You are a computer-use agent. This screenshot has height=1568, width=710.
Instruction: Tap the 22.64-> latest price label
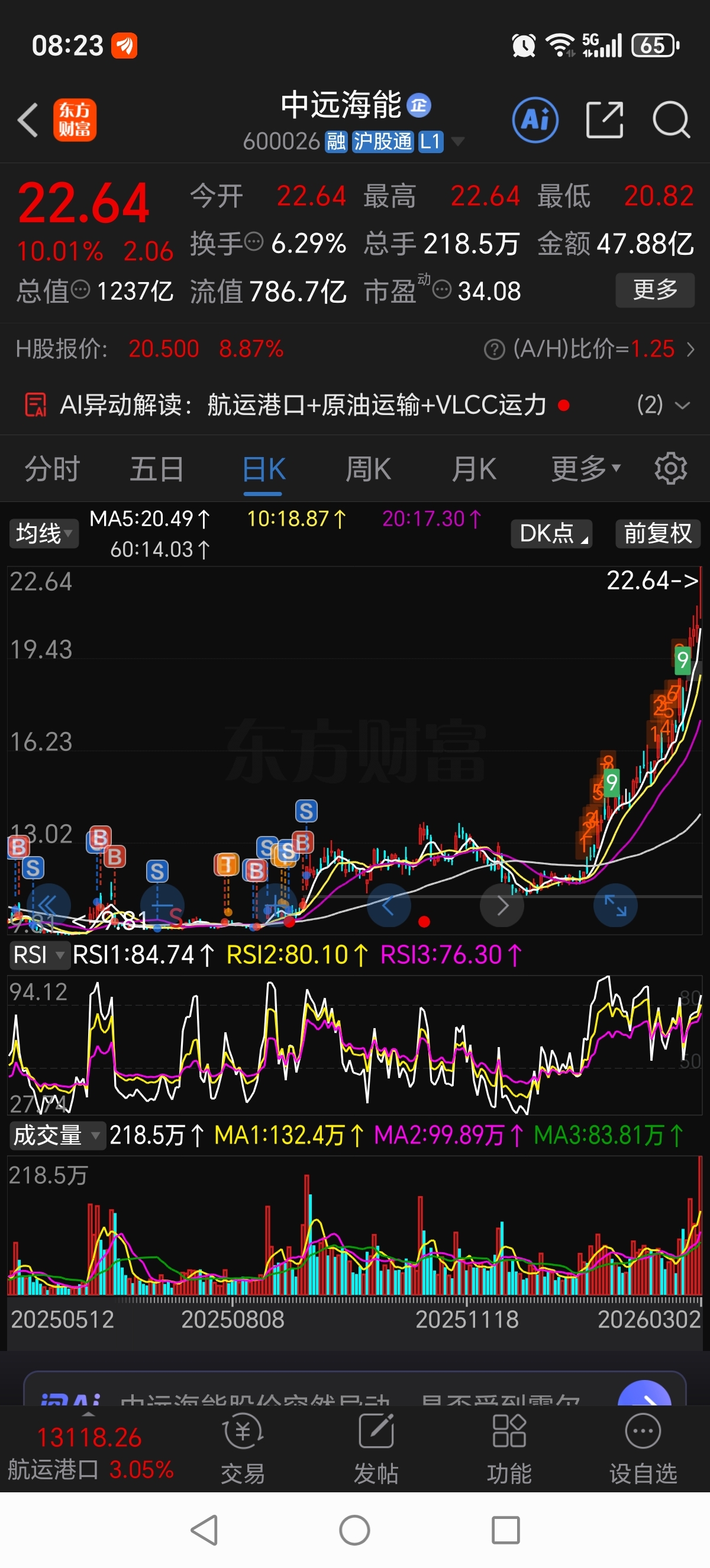(x=652, y=580)
